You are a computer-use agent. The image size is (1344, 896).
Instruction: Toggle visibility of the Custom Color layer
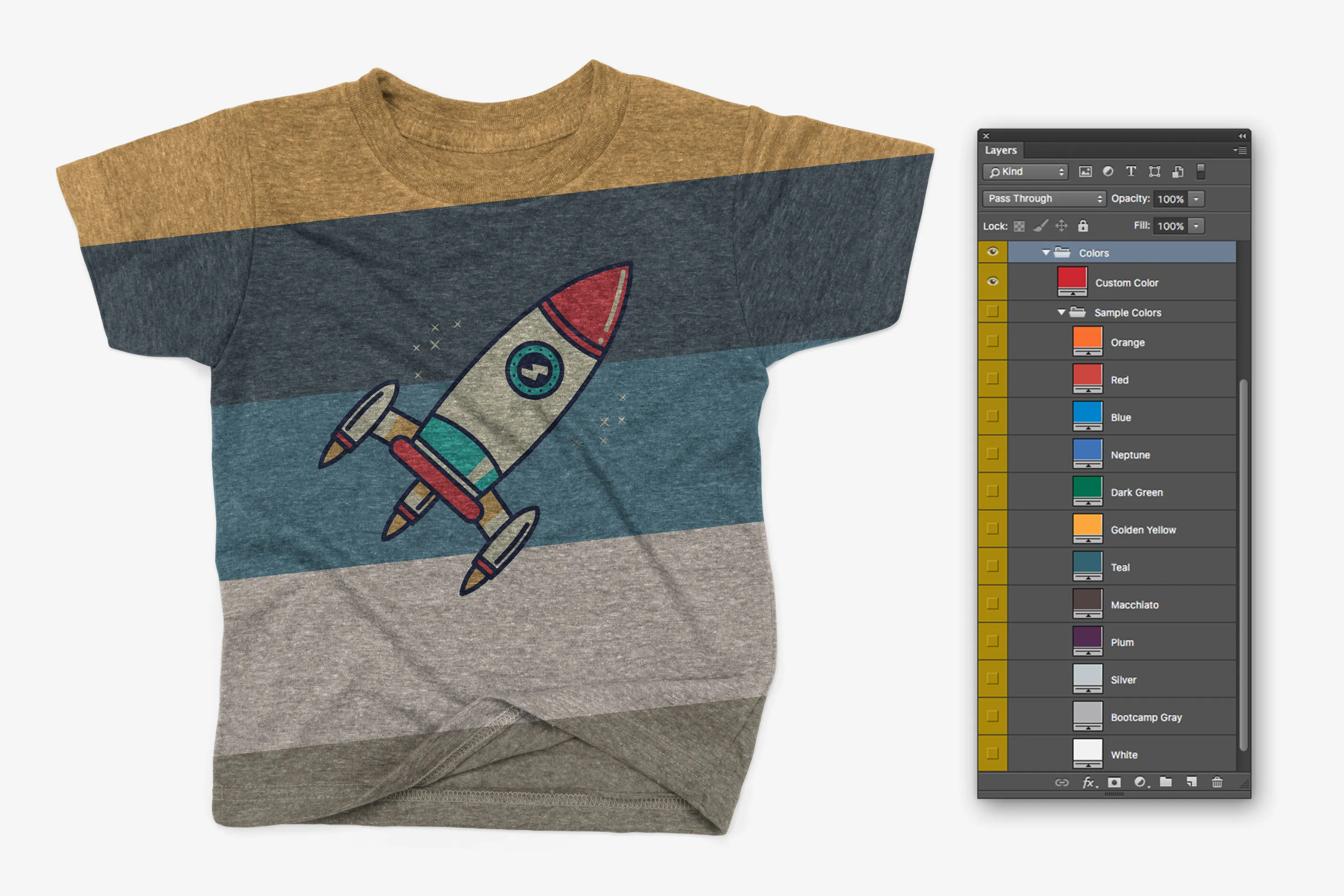pyautogui.click(x=994, y=282)
